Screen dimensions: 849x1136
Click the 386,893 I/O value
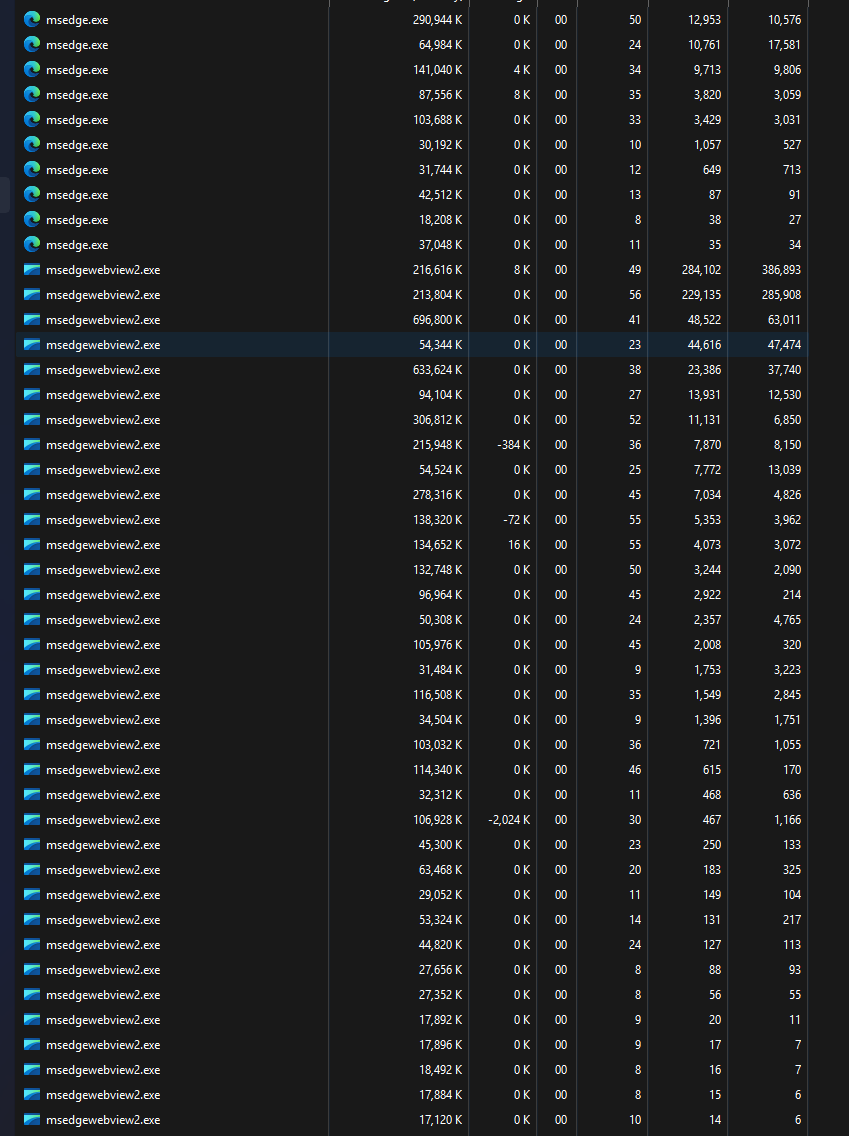pyautogui.click(x=782, y=270)
